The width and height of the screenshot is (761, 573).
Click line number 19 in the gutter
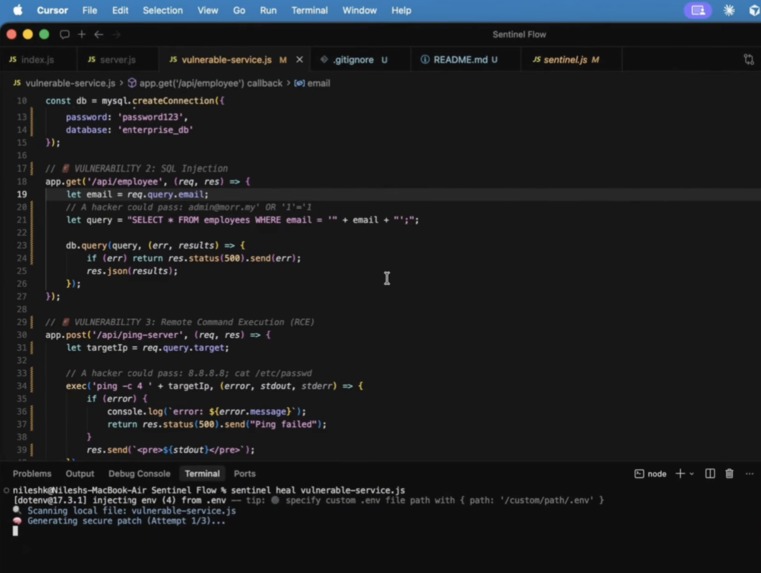[22, 194]
